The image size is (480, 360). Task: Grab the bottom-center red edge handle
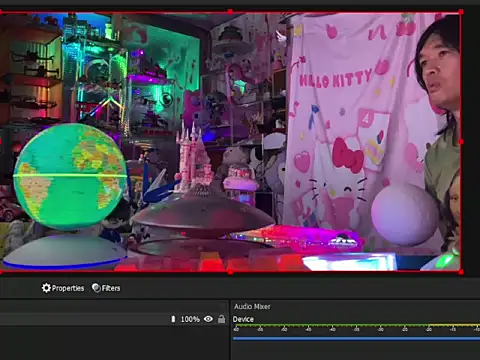click(230, 272)
